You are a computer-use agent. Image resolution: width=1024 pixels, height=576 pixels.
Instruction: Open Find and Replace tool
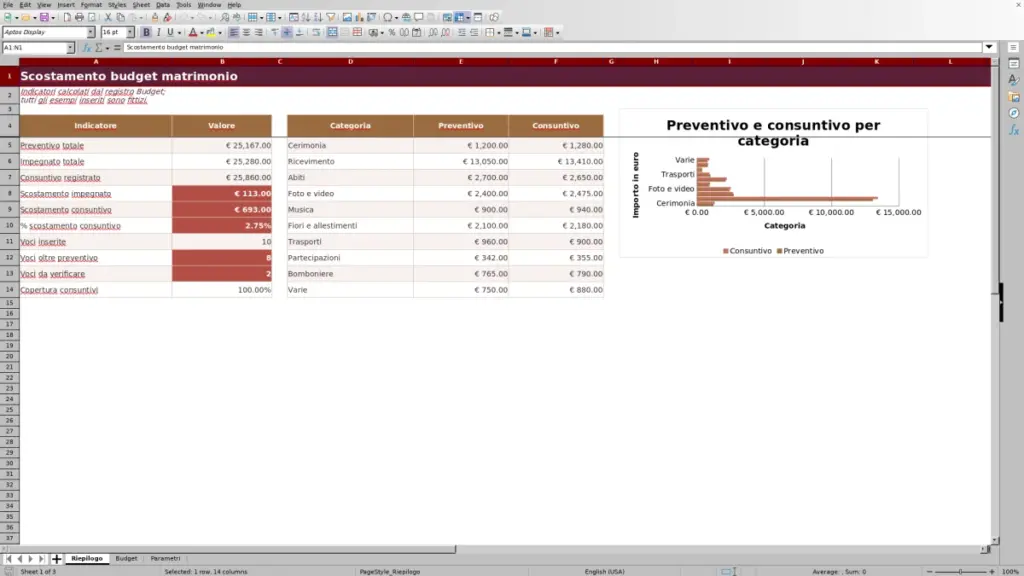click(x=225, y=18)
